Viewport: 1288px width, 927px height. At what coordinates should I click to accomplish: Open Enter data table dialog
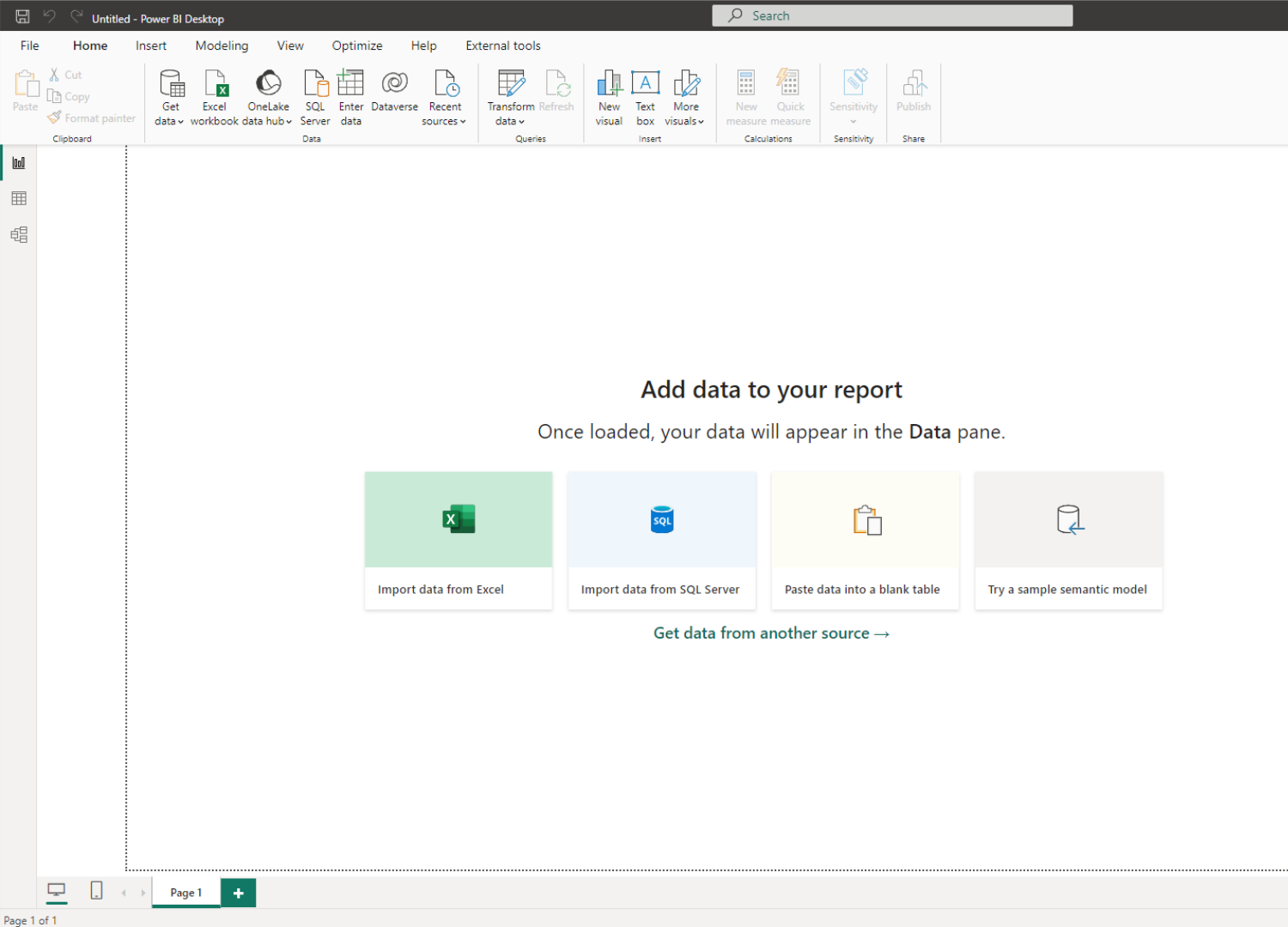351,97
